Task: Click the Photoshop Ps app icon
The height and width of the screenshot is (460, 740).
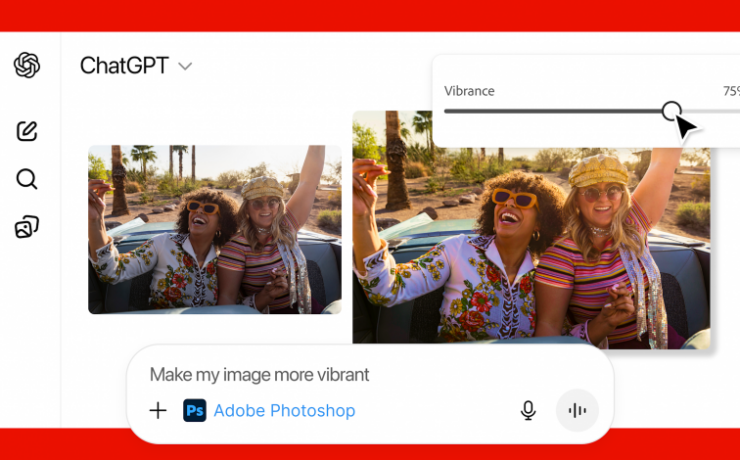Action: (194, 410)
